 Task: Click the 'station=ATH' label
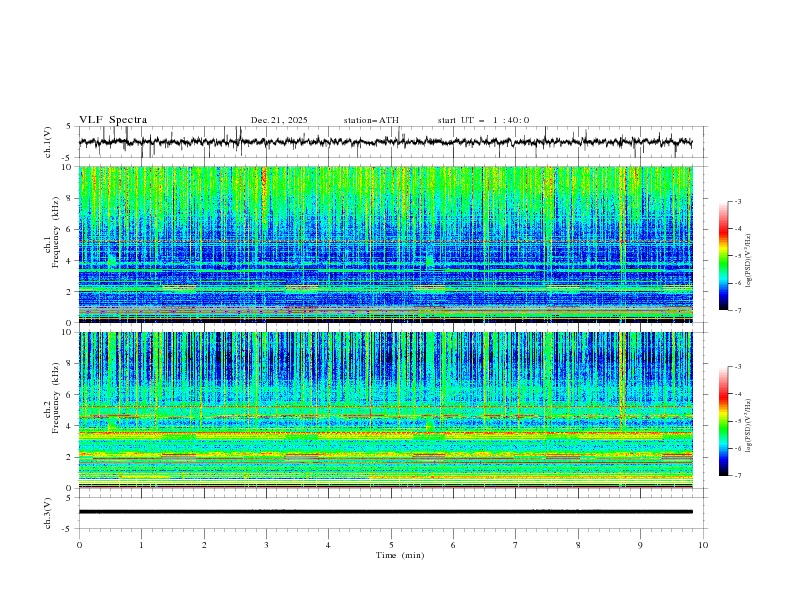[371, 120]
